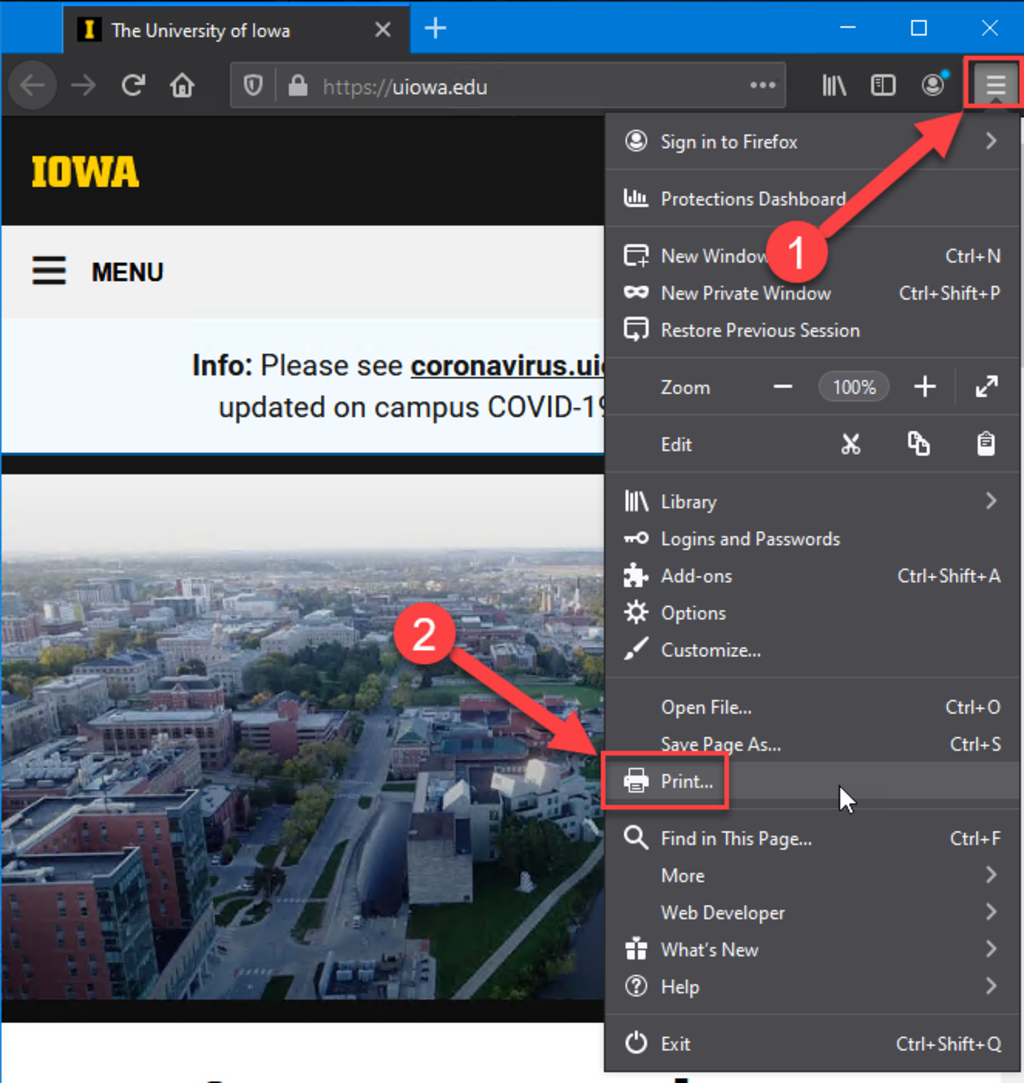Enter fullscreen mode via the Zoom row arrows
The width and height of the screenshot is (1024, 1083).
[x=987, y=386]
